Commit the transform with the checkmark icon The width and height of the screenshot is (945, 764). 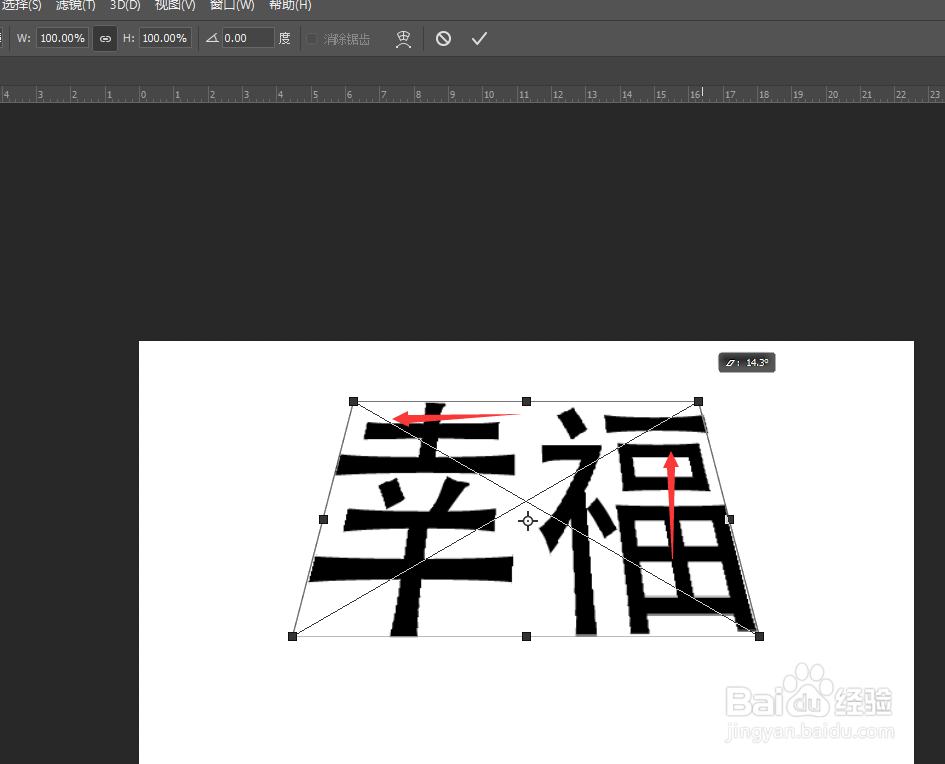click(478, 38)
